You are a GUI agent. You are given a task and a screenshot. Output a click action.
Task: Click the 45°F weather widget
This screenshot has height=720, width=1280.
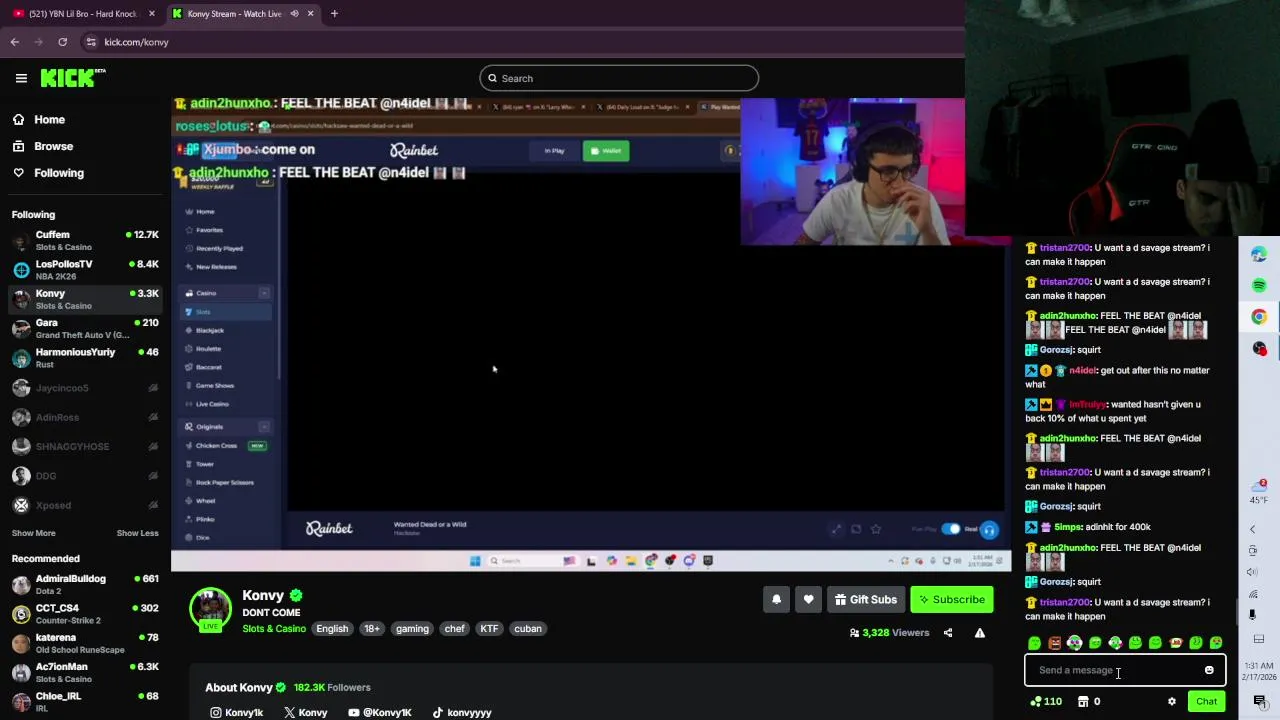[x=1258, y=492]
